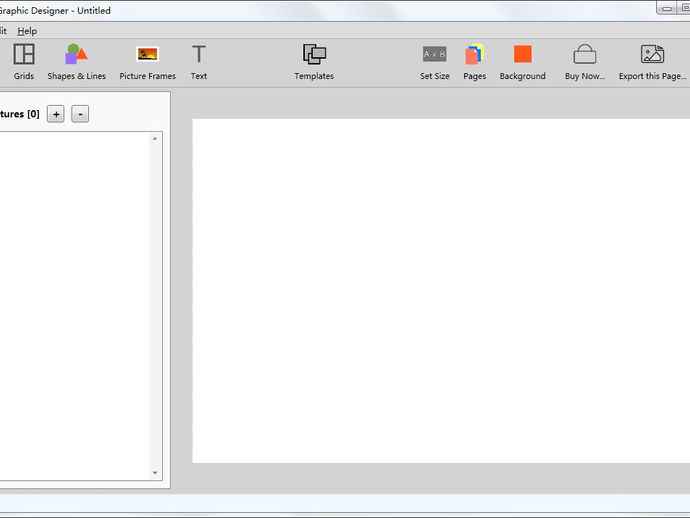Add a picture with the plus button

(56, 114)
